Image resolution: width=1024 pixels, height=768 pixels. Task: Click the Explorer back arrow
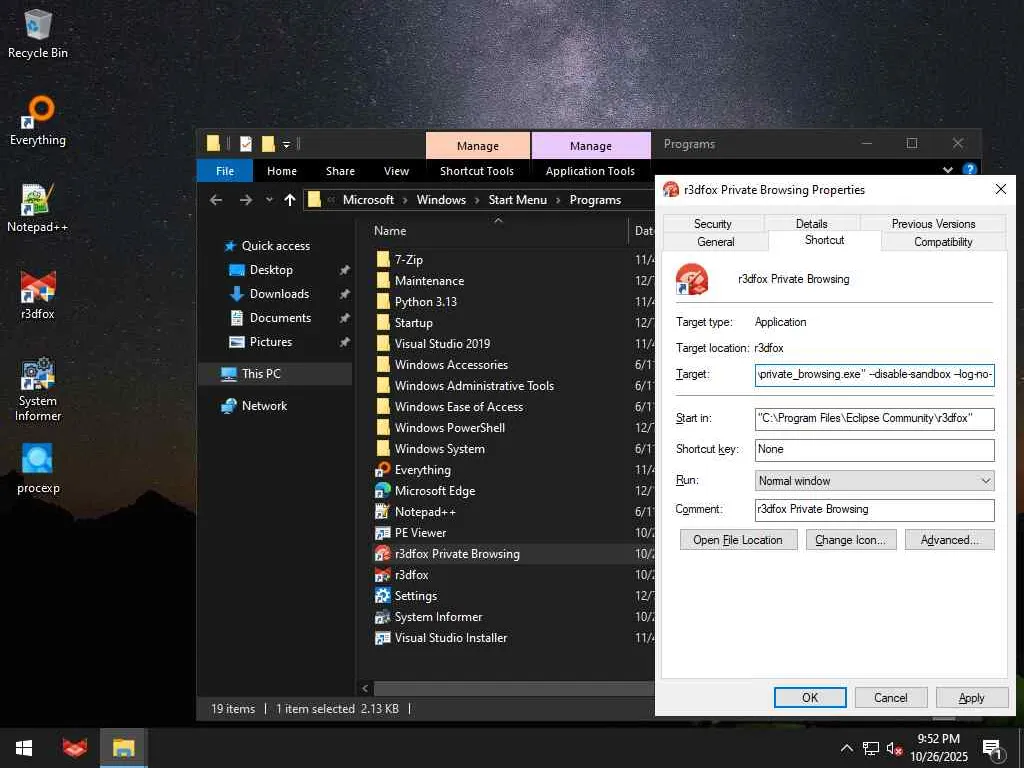point(216,200)
